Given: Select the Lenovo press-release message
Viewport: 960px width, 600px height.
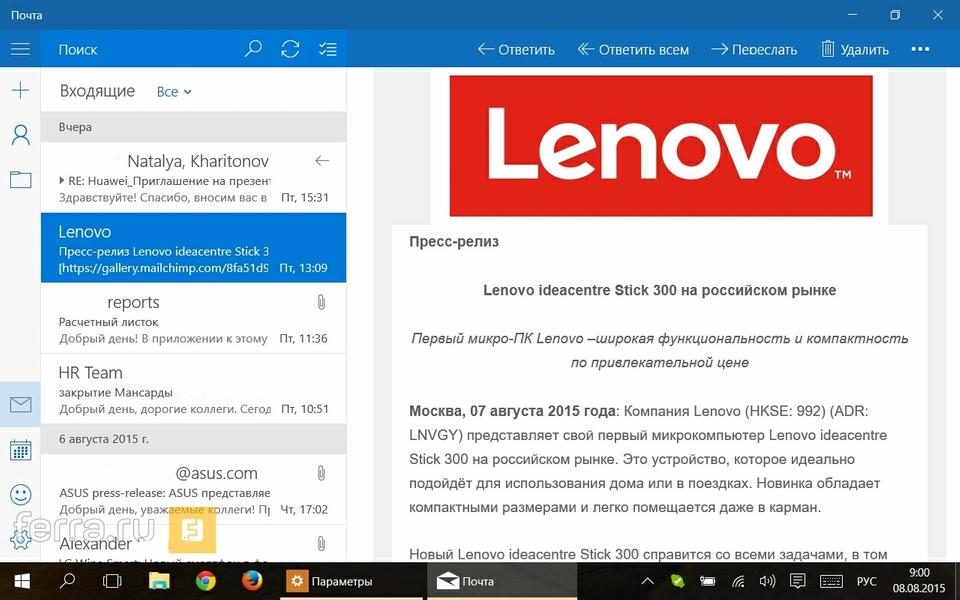Looking at the screenshot, I should [193, 248].
